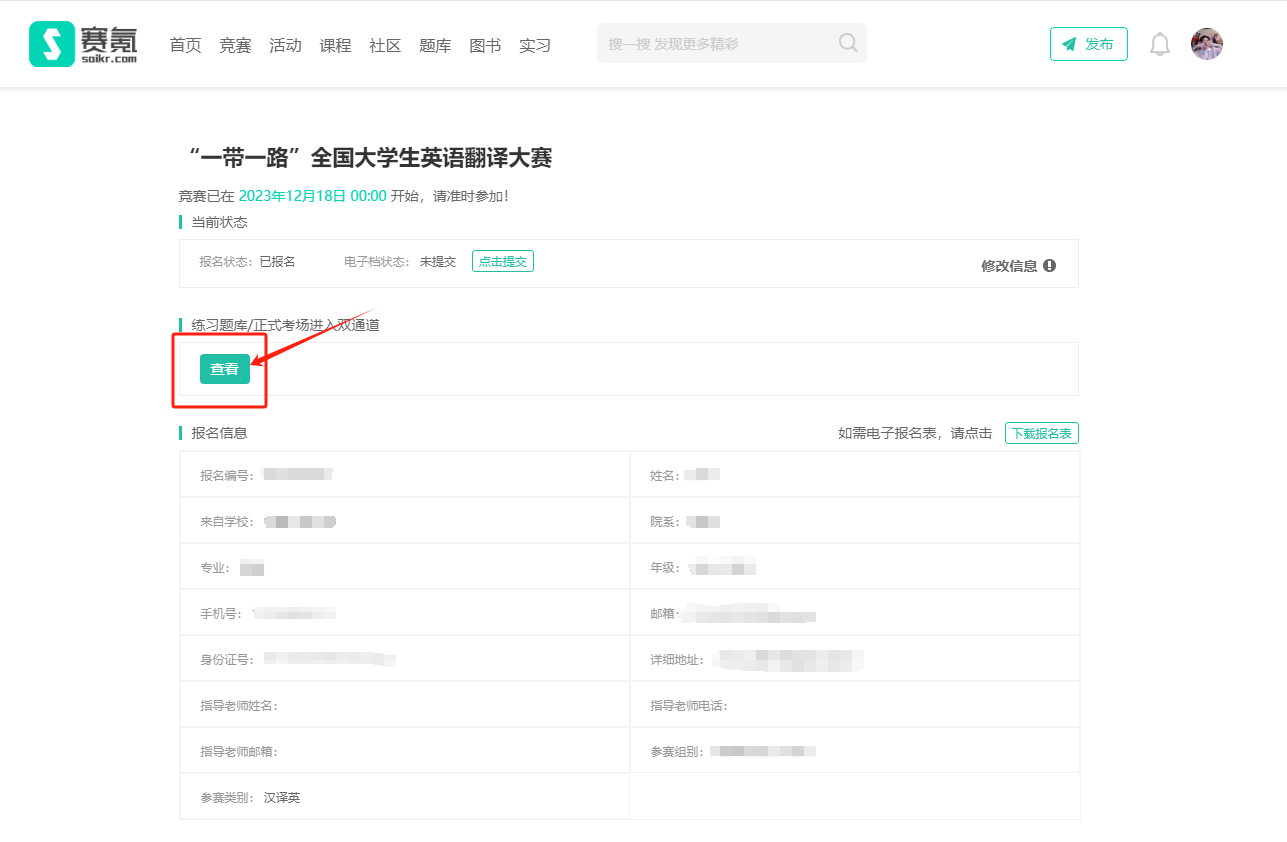Viewport: 1287px width, 842px height.
Task: Click the 发布 publish button
Action: 1088,44
